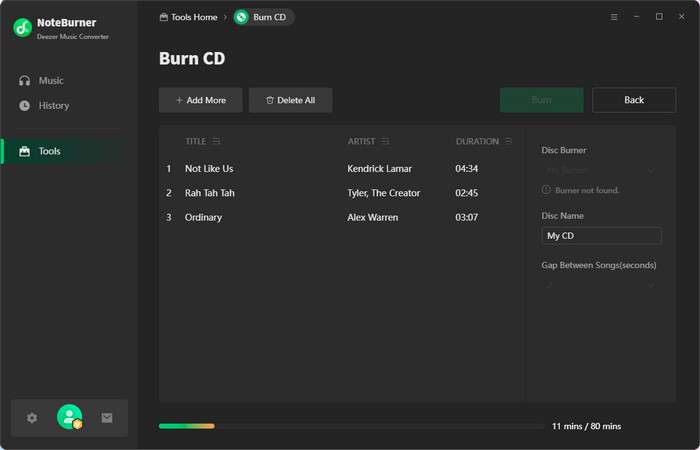
Task: Click the plus icon in Add More
Action: (179, 100)
